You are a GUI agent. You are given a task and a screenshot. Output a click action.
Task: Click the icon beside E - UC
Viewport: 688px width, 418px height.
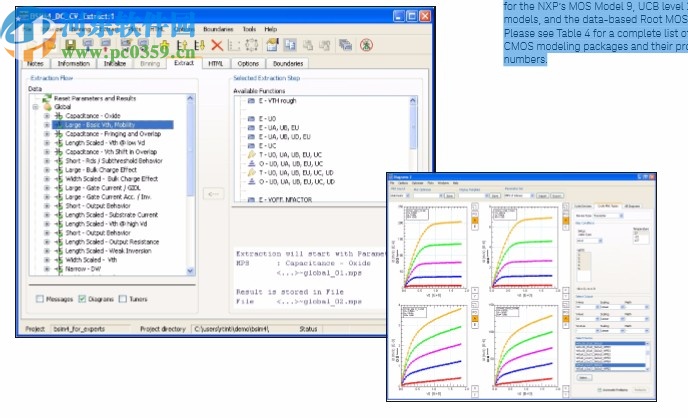click(x=251, y=146)
